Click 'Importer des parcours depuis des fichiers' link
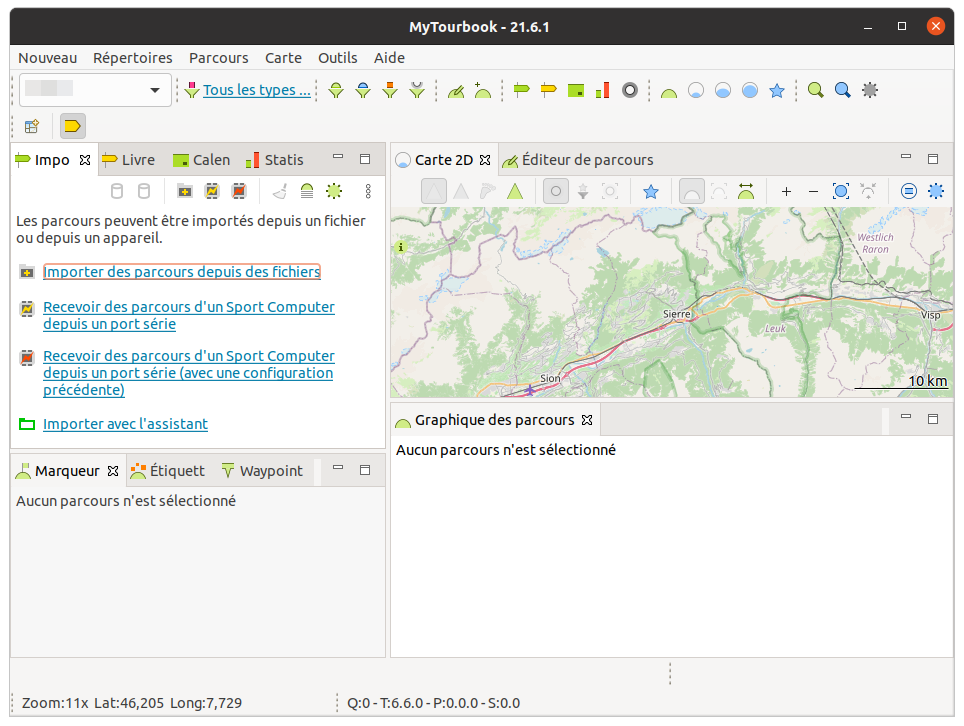 (x=182, y=272)
